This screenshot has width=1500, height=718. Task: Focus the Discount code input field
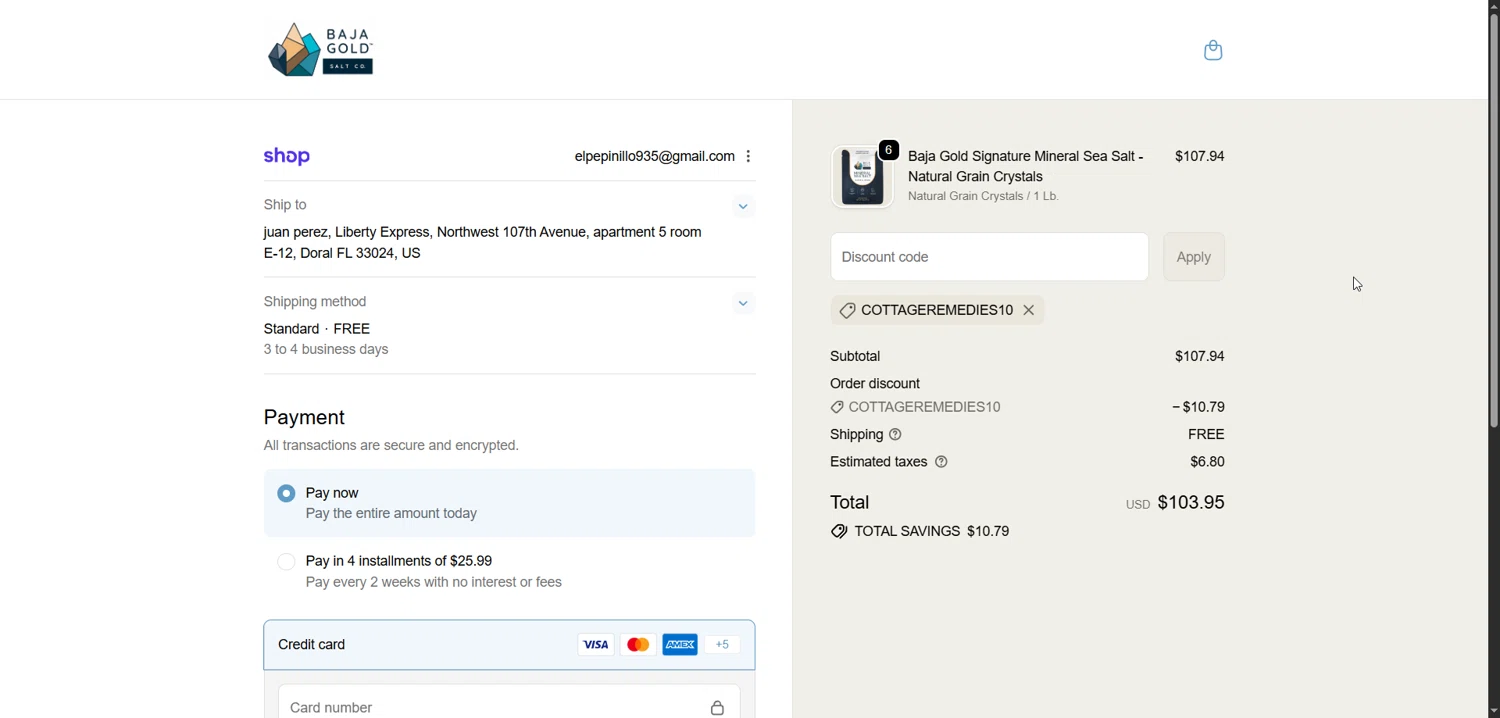pos(989,257)
